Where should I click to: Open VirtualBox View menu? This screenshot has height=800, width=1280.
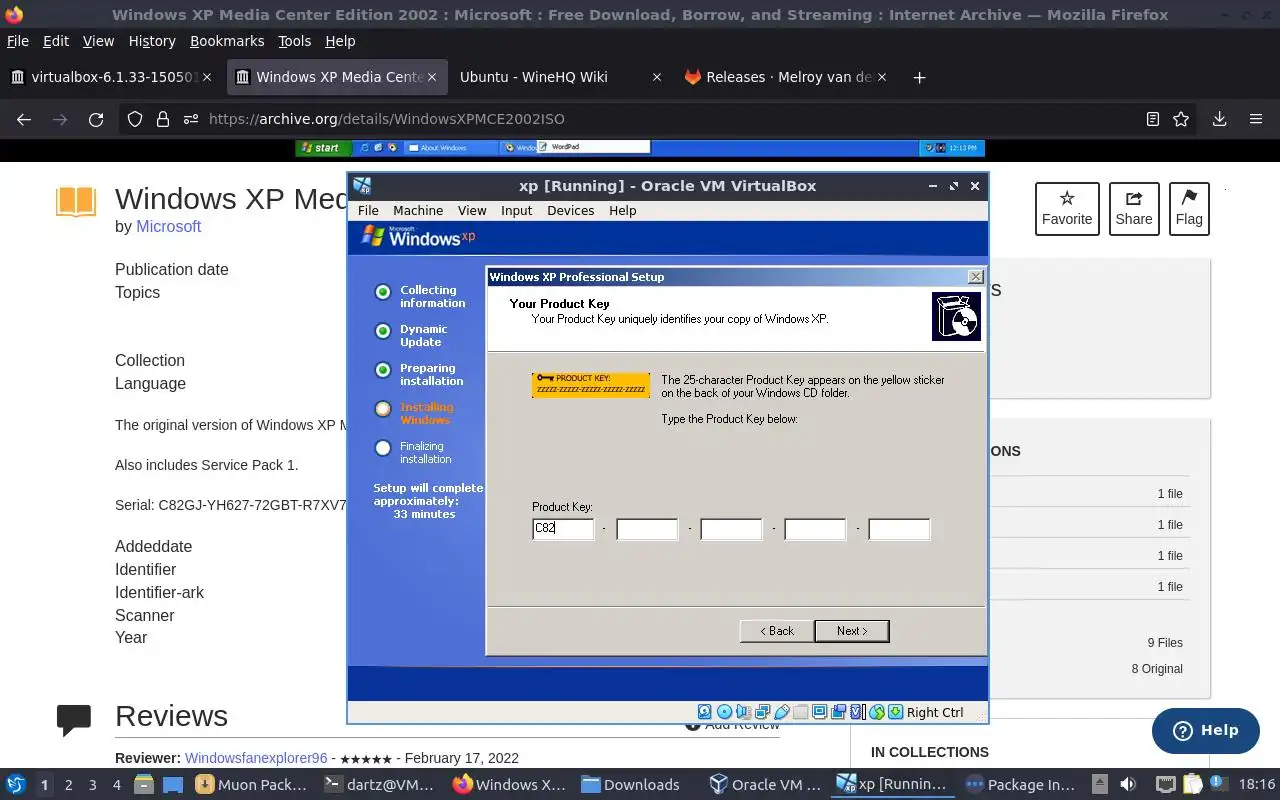pos(472,210)
